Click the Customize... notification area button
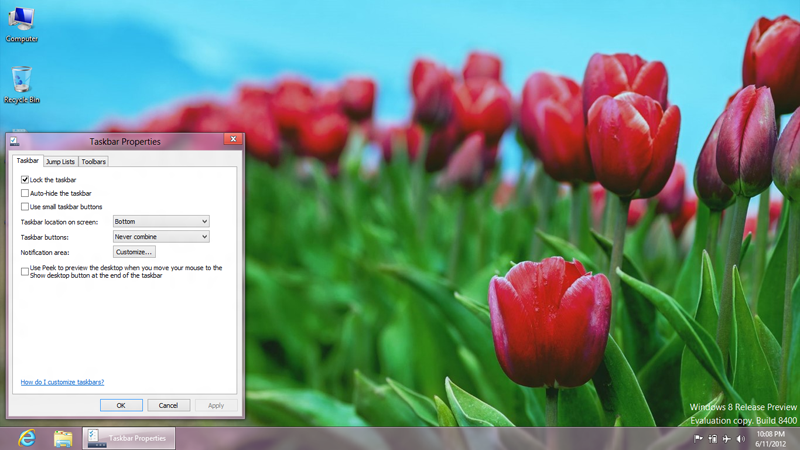800x450 pixels. (134, 252)
